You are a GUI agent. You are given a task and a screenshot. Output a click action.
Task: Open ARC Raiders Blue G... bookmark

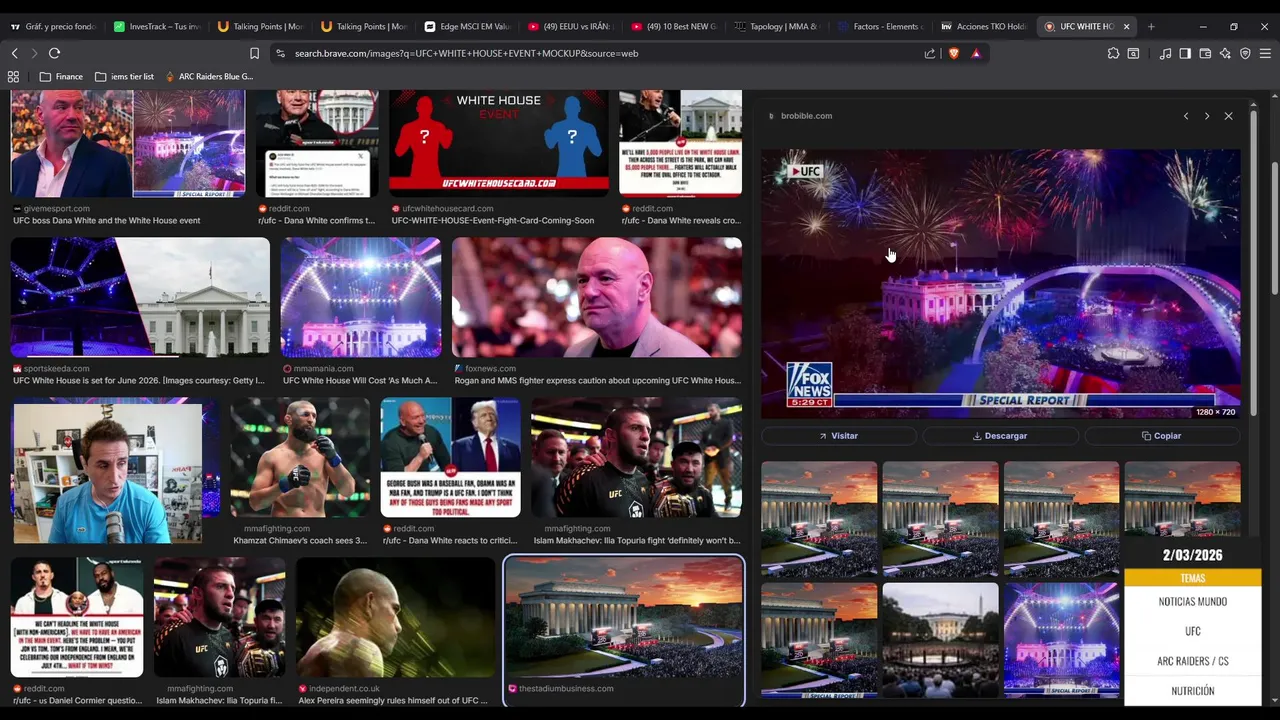coord(209,76)
